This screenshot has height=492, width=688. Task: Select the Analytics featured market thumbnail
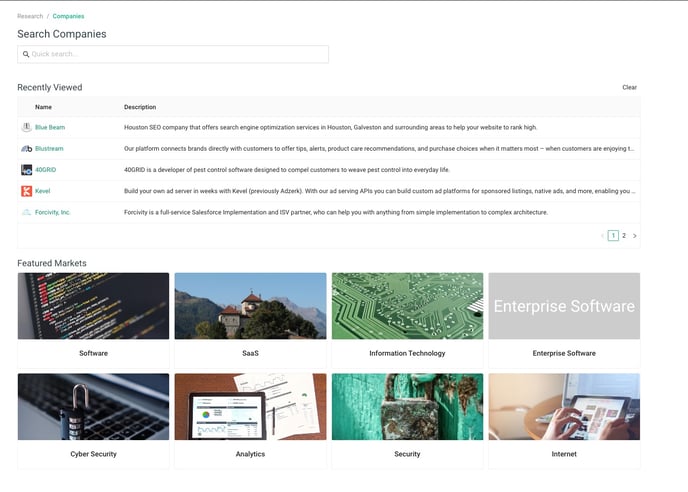coord(251,407)
